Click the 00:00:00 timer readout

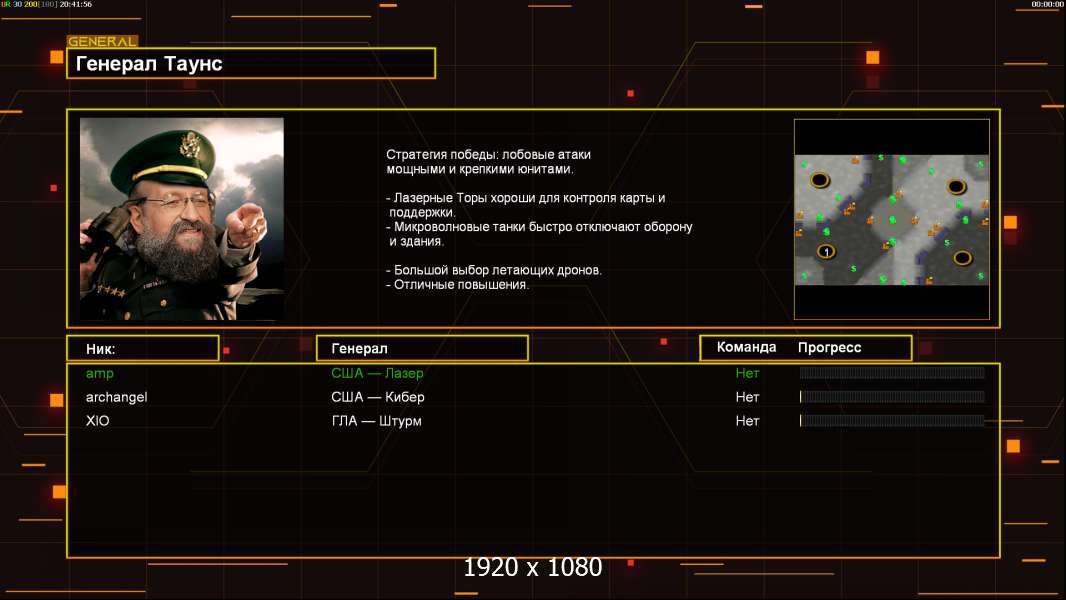[x=1047, y=4]
